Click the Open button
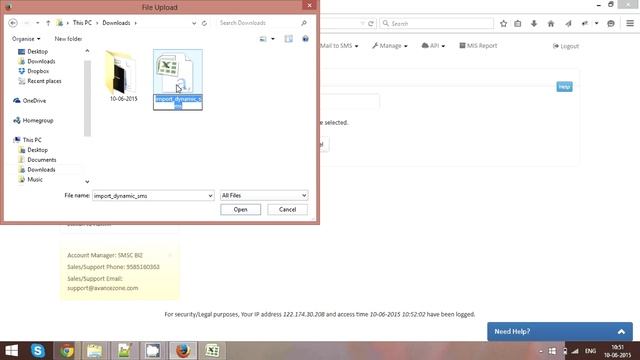The image size is (640, 360). click(240, 209)
